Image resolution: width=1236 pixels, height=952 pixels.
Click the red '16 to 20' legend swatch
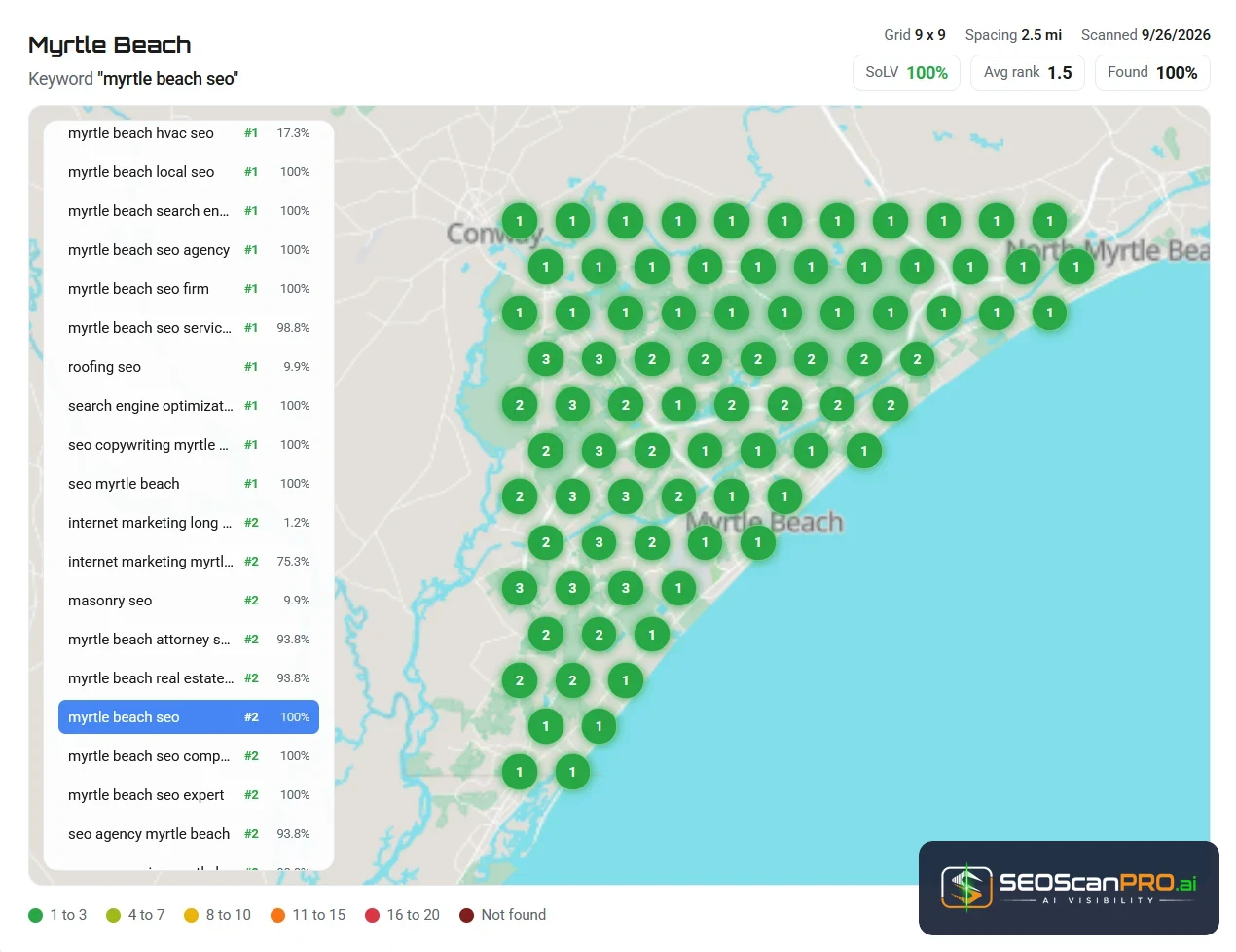[372, 915]
